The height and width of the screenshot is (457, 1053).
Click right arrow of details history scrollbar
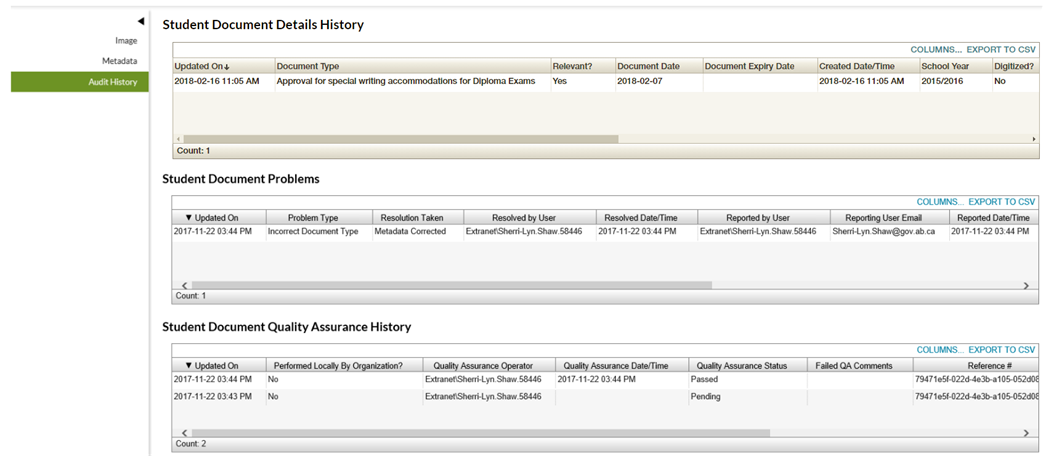[x=1034, y=139]
